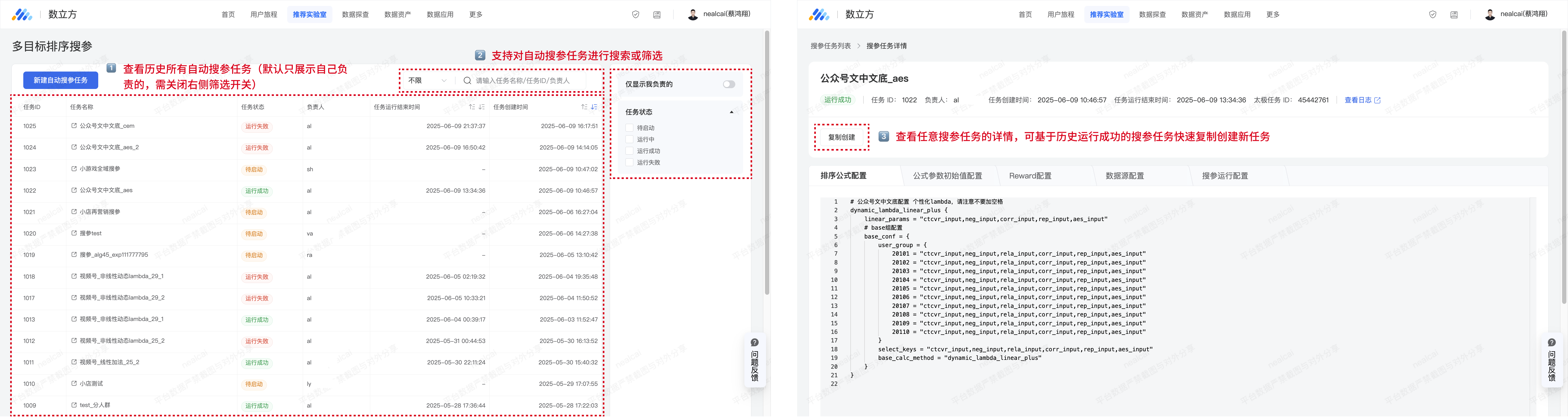Check the 运行成功 status checkbox
This screenshot has height=418, width=1568.
[629, 151]
